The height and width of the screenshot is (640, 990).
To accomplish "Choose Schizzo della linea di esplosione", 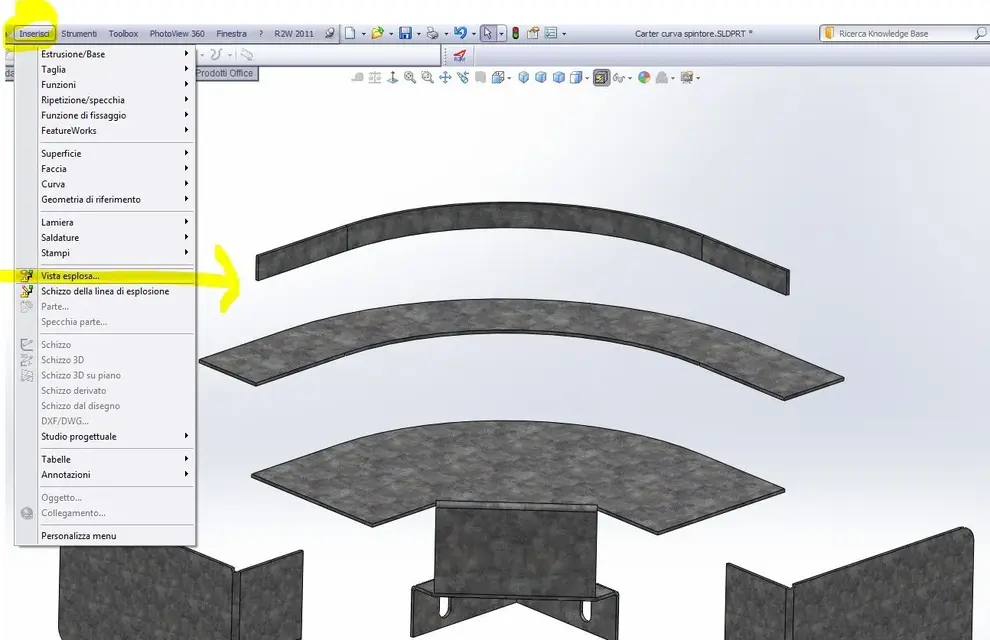I will click(x=105, y=291).
